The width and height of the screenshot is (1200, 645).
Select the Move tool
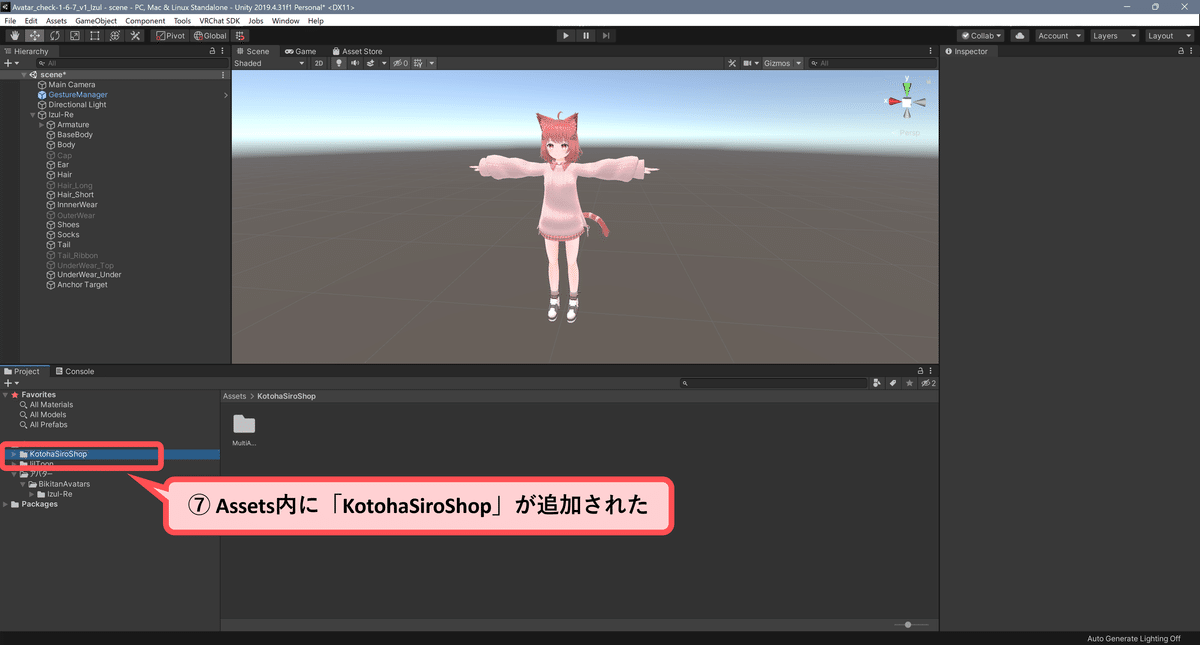coord(35,36)
